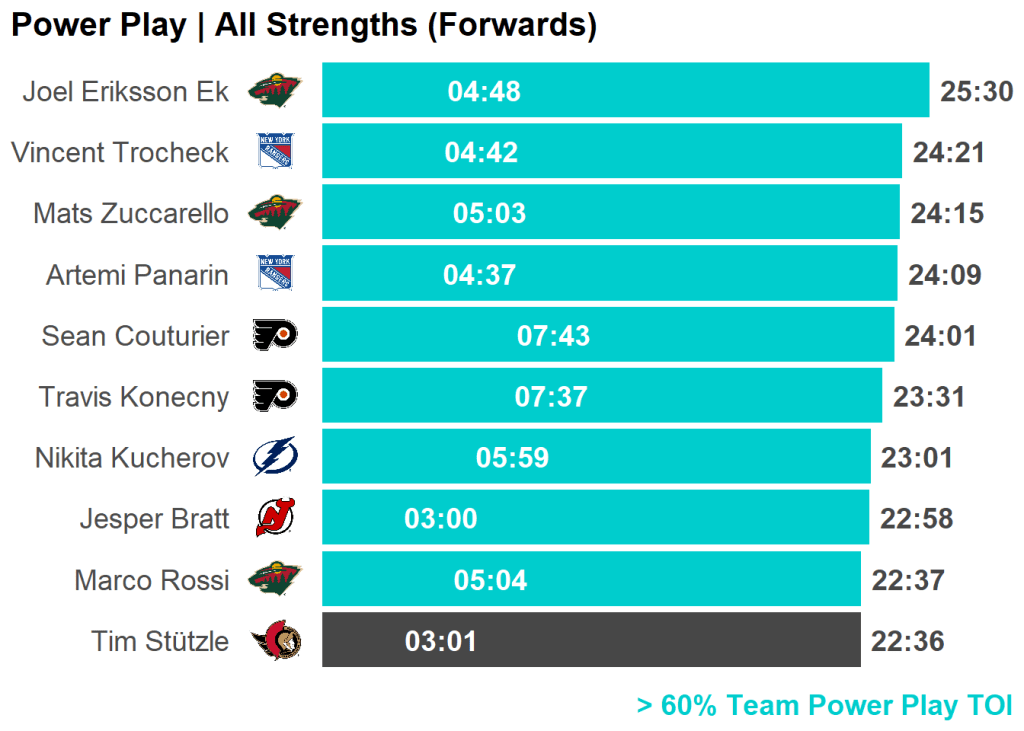Click Mats Zuccarello's Wild logo
This screenshot has width=1024, height=731.
click(x=274, y=214)
